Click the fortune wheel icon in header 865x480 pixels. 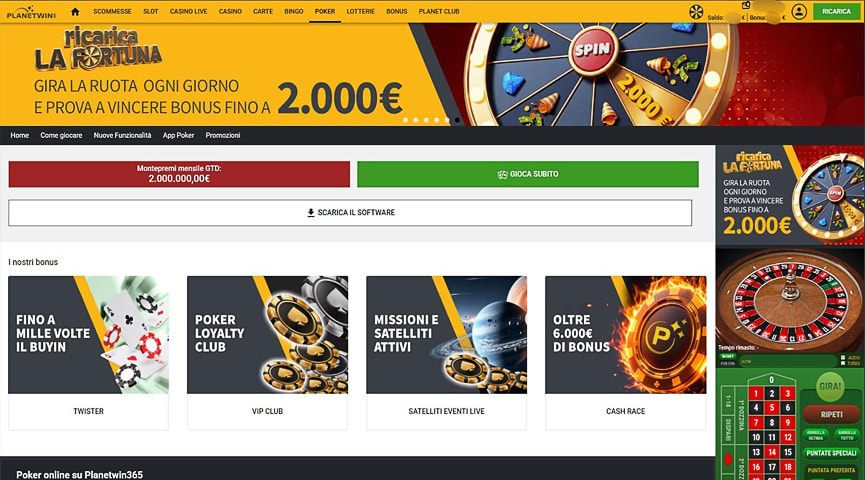tap(696, 11)
